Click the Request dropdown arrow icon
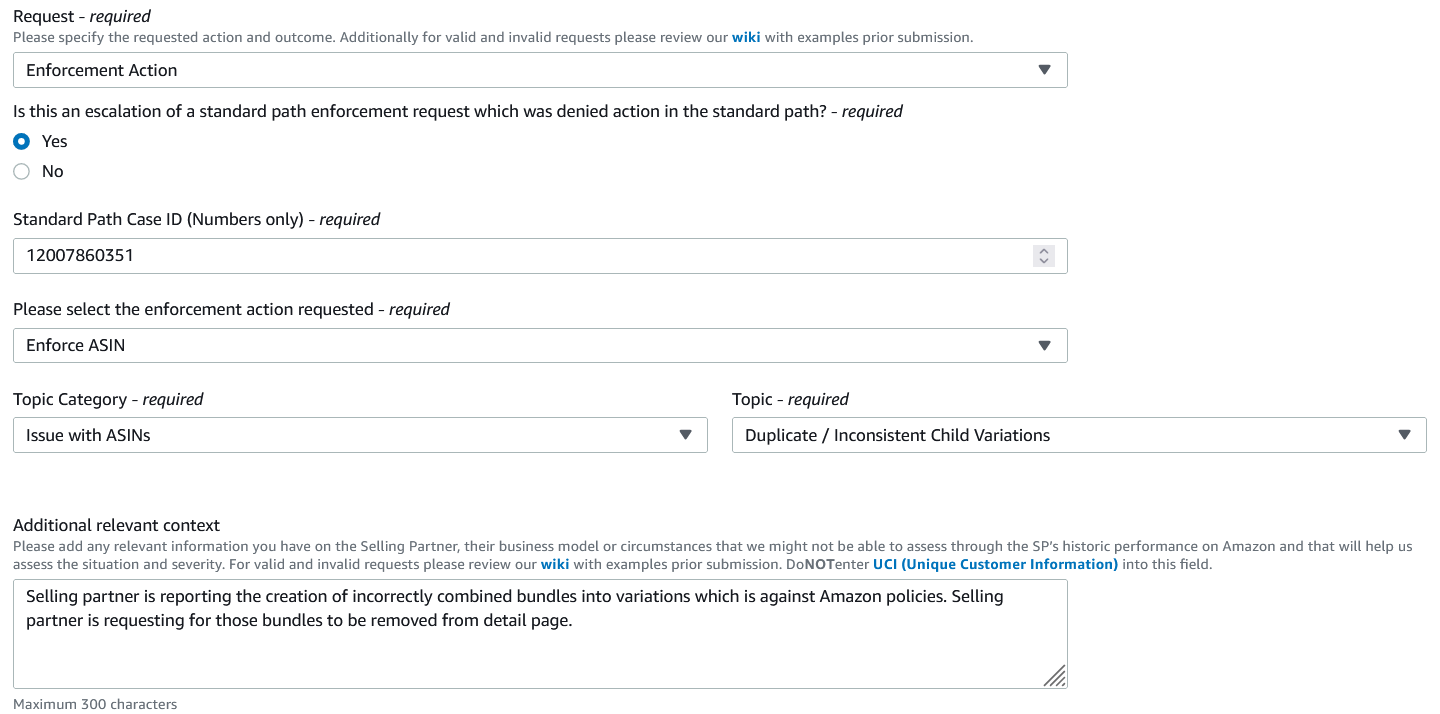The width and height of the screenshot is (1440, 714). coord(1045,70)
